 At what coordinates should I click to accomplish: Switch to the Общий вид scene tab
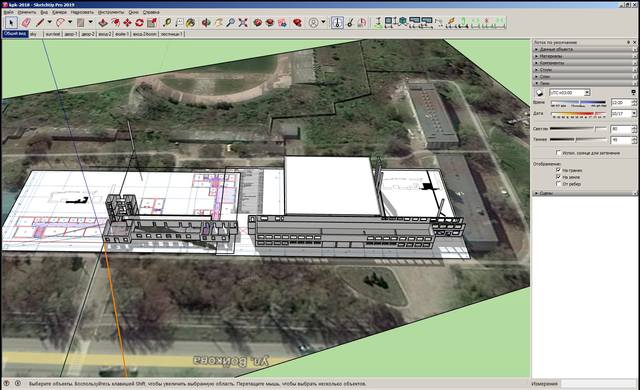click(15, 34)
